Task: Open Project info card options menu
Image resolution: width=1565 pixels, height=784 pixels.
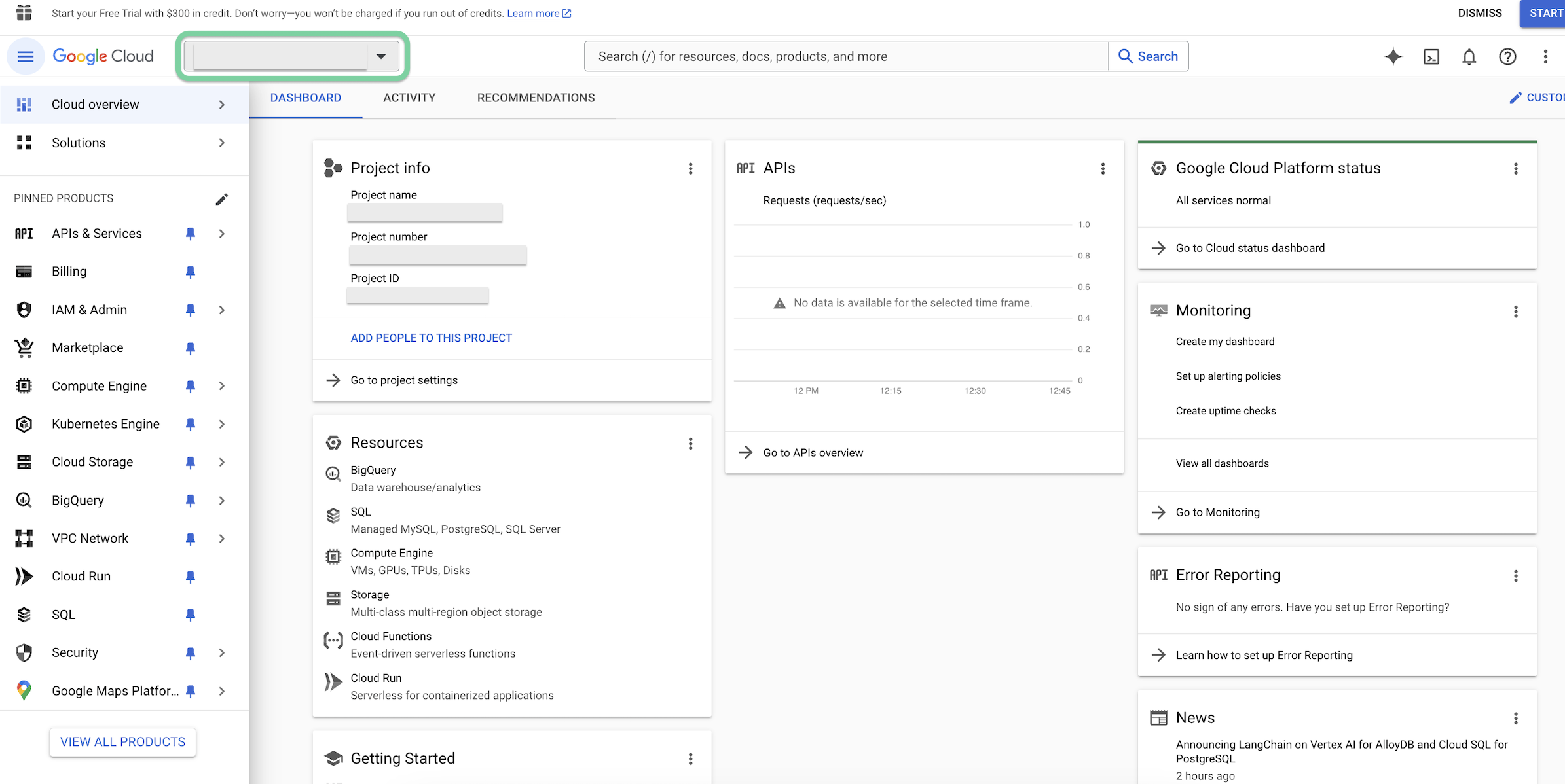Action: 690,169
